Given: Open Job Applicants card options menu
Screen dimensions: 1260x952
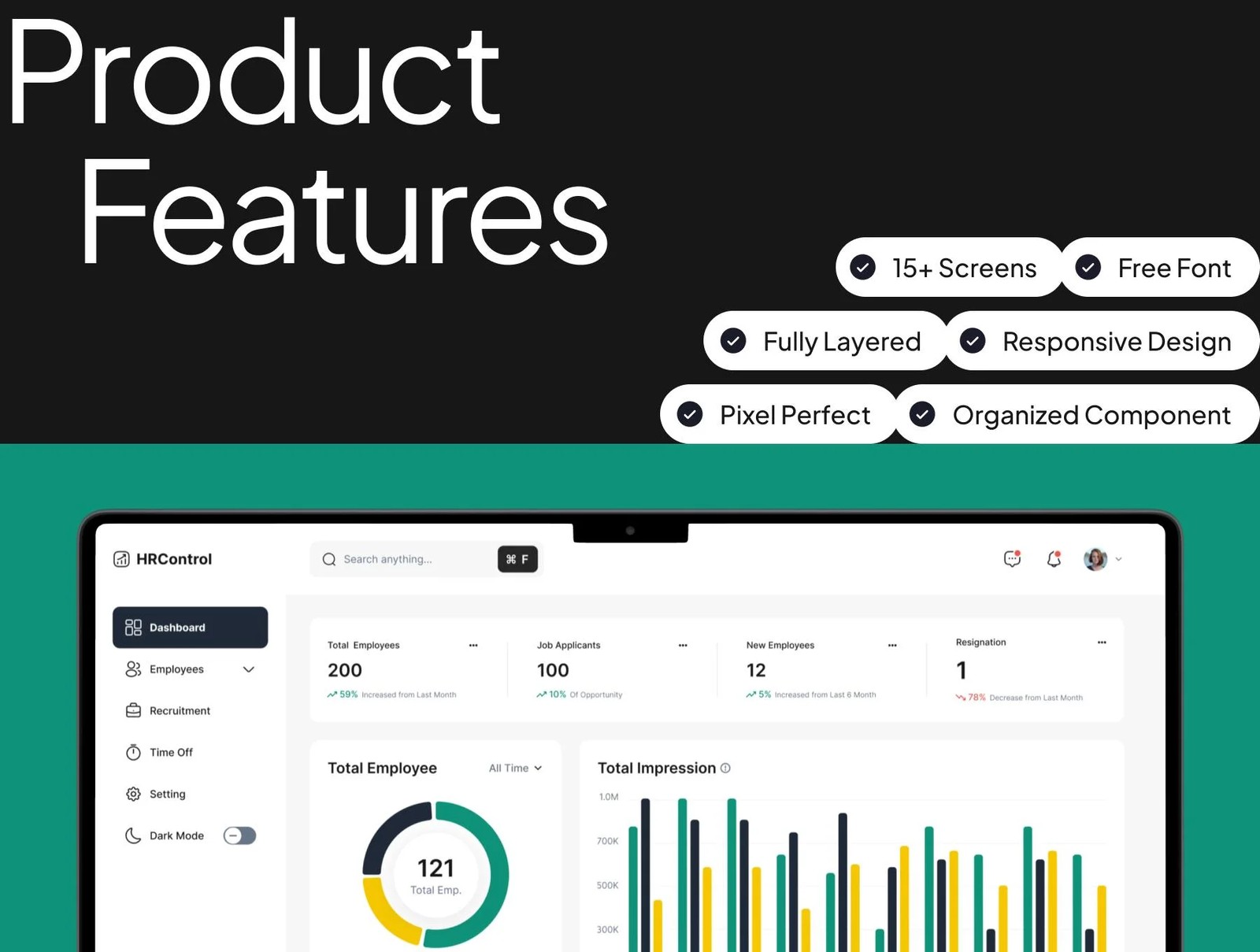Looking at the screenshot, I should (x=683, y=645).
